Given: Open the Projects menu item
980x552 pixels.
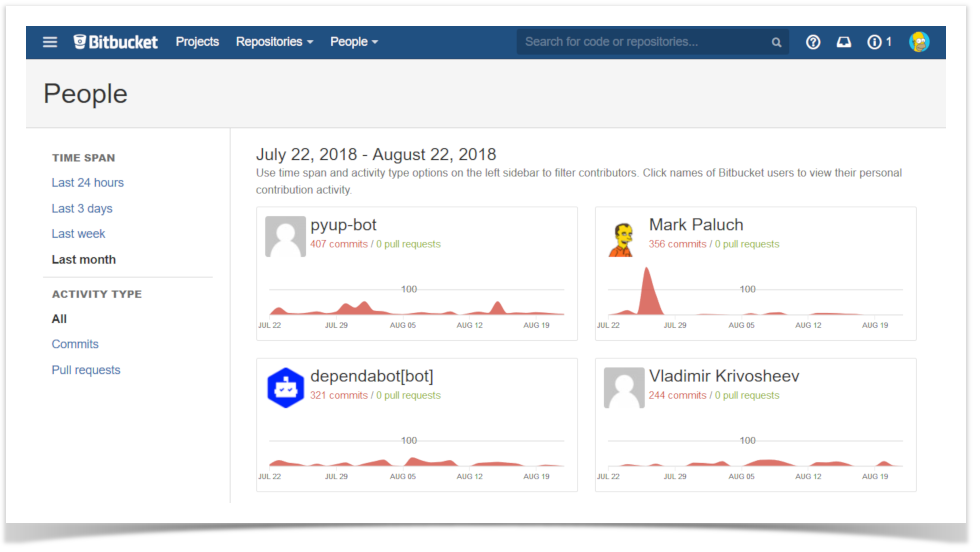Looking at the screenshot, I should 197,42.
